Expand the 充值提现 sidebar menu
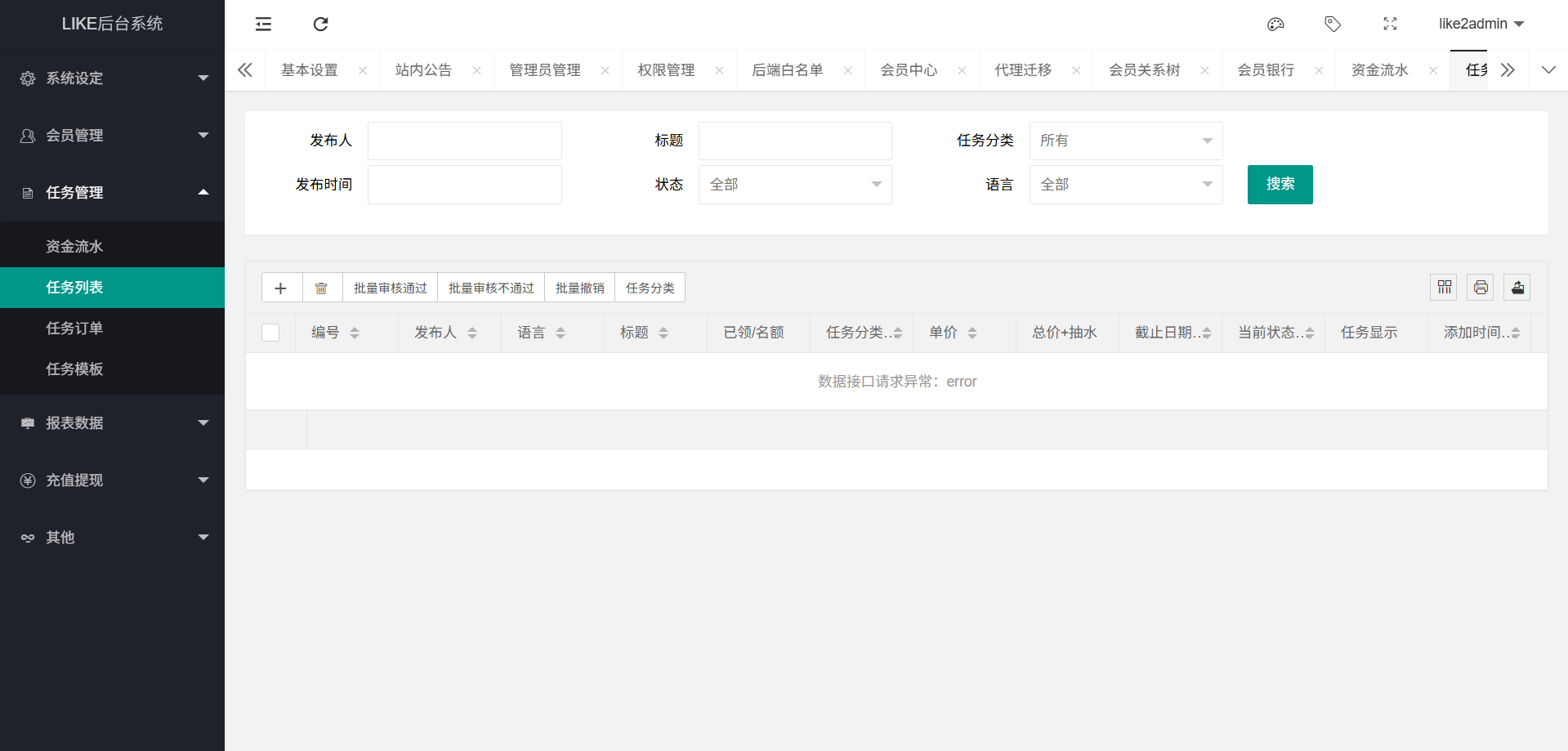 point(112,481)
